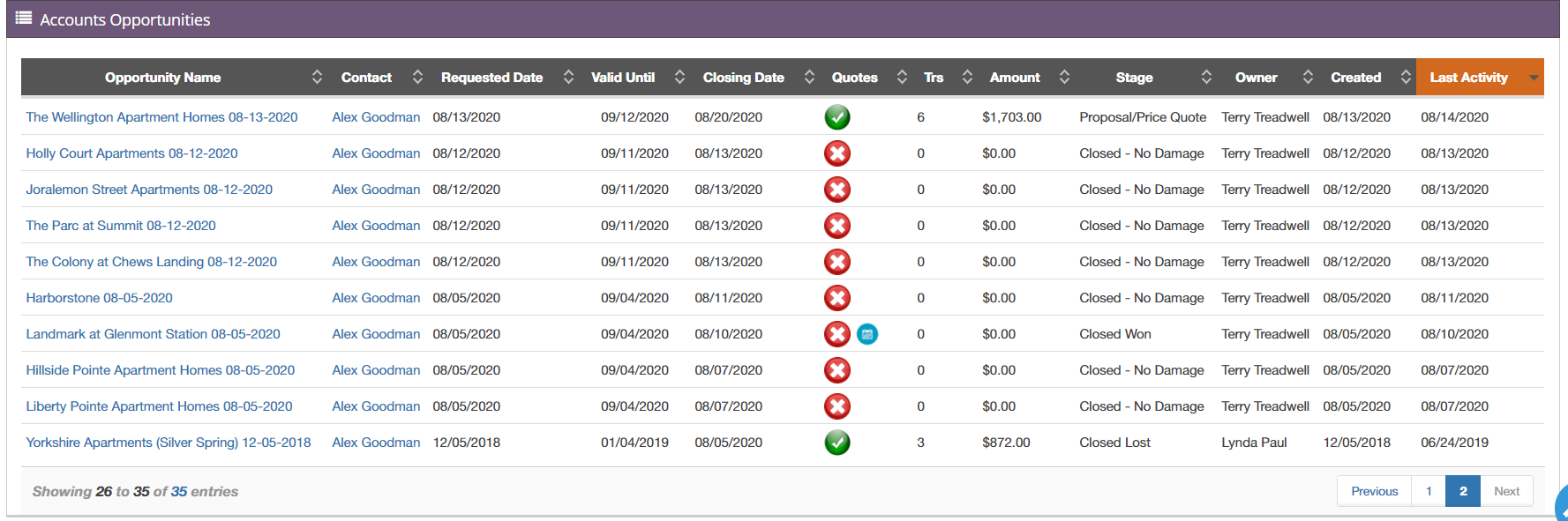Sort by Contact column

(378, 78)
